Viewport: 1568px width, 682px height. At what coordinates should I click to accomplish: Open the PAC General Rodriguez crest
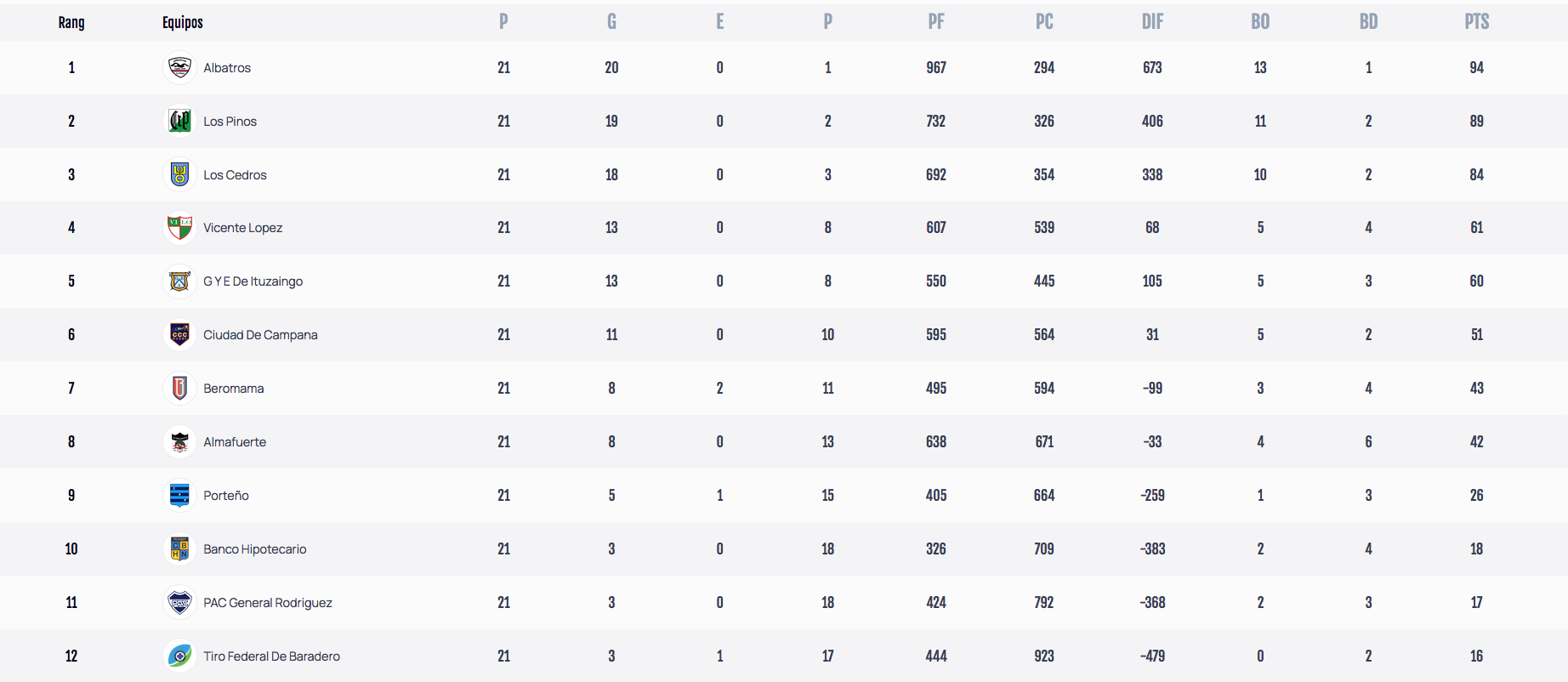pos(179,602)
